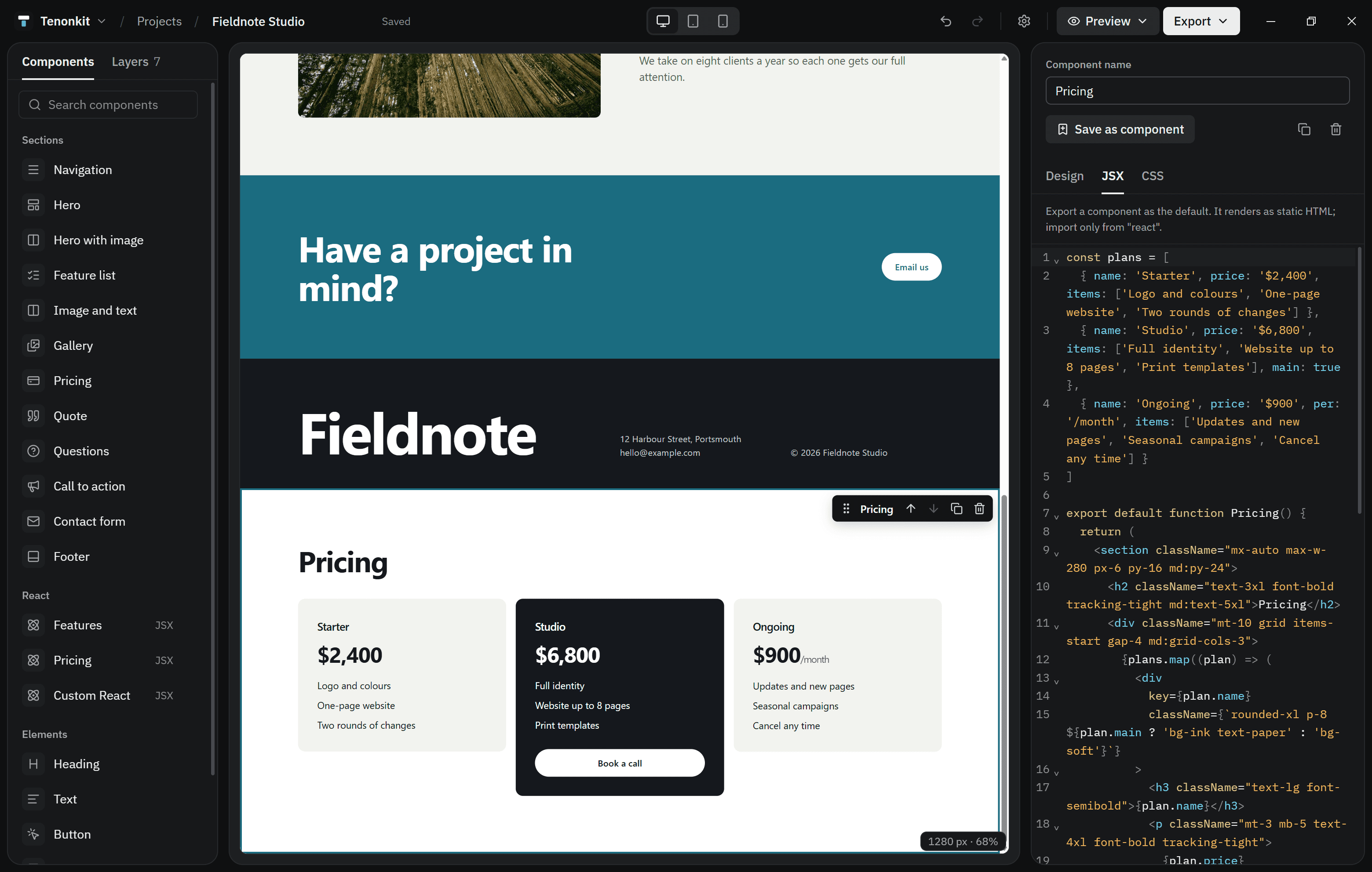Click Save as component button
This screenshot has height=872, width=1372.
pos(1120,129)
